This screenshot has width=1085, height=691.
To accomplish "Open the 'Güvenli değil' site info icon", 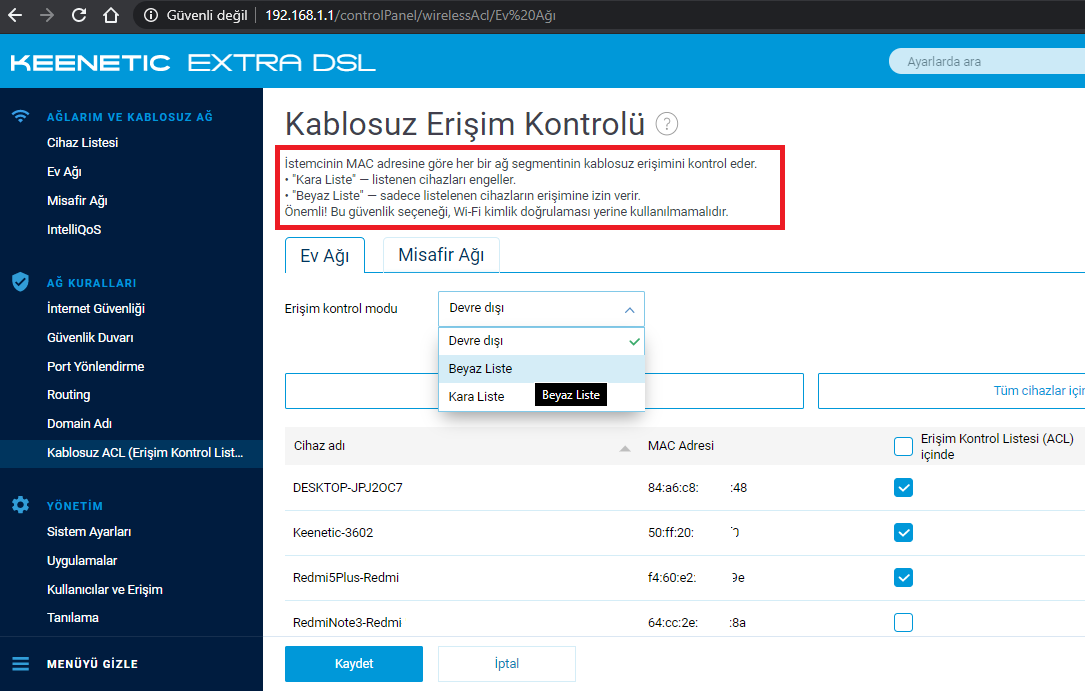I will tap(151, 15).
